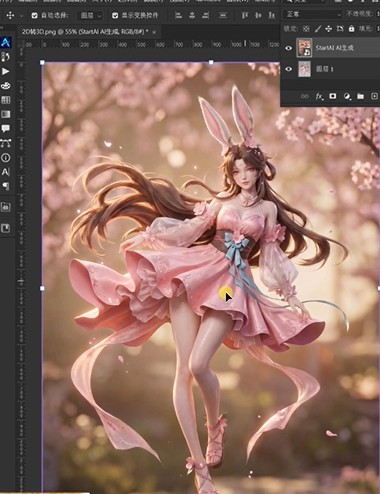
Task: Create new fill or adjustment layer
Action: [x=347, y=96]
